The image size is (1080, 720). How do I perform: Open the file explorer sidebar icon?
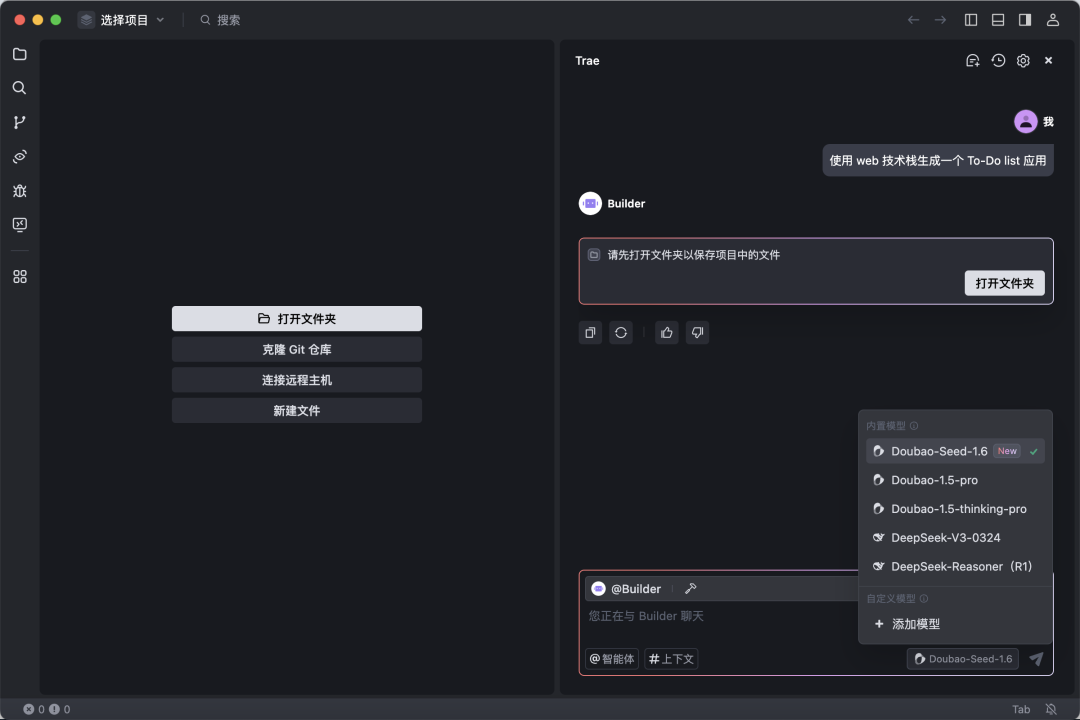point(19,54)
